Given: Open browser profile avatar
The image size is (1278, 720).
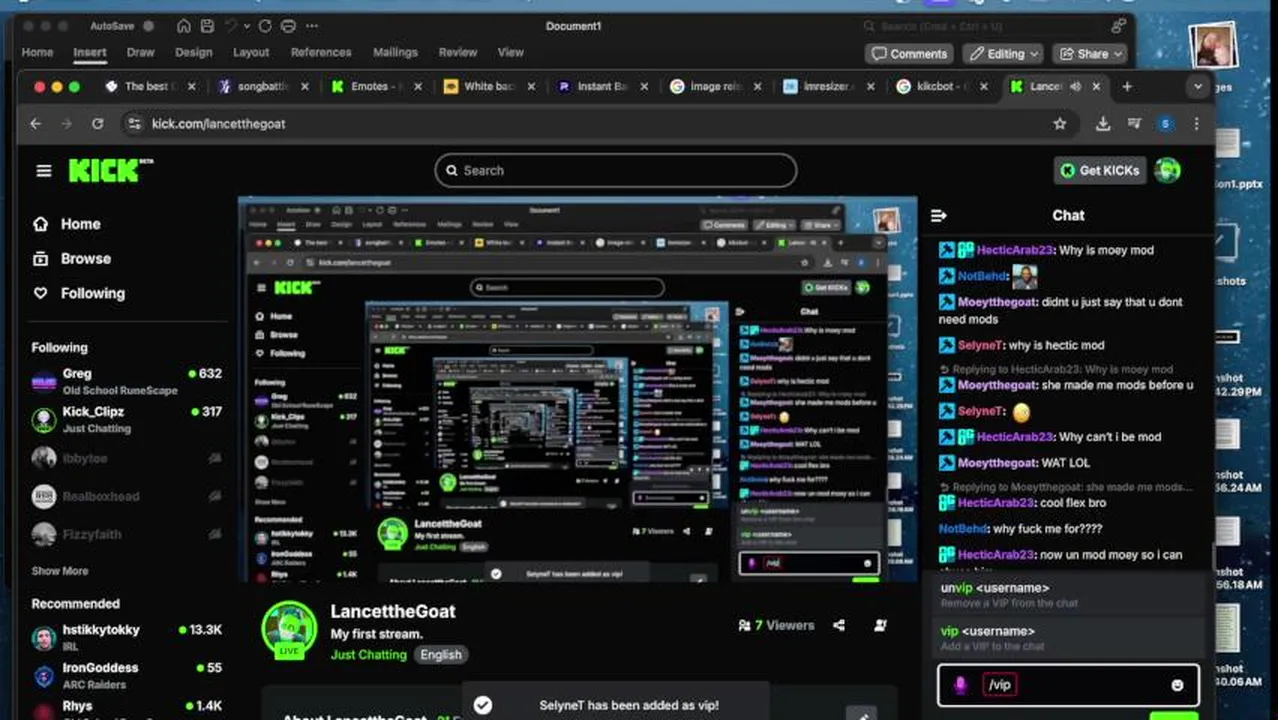Looking at the screenshot, I should pos(1165,124).
